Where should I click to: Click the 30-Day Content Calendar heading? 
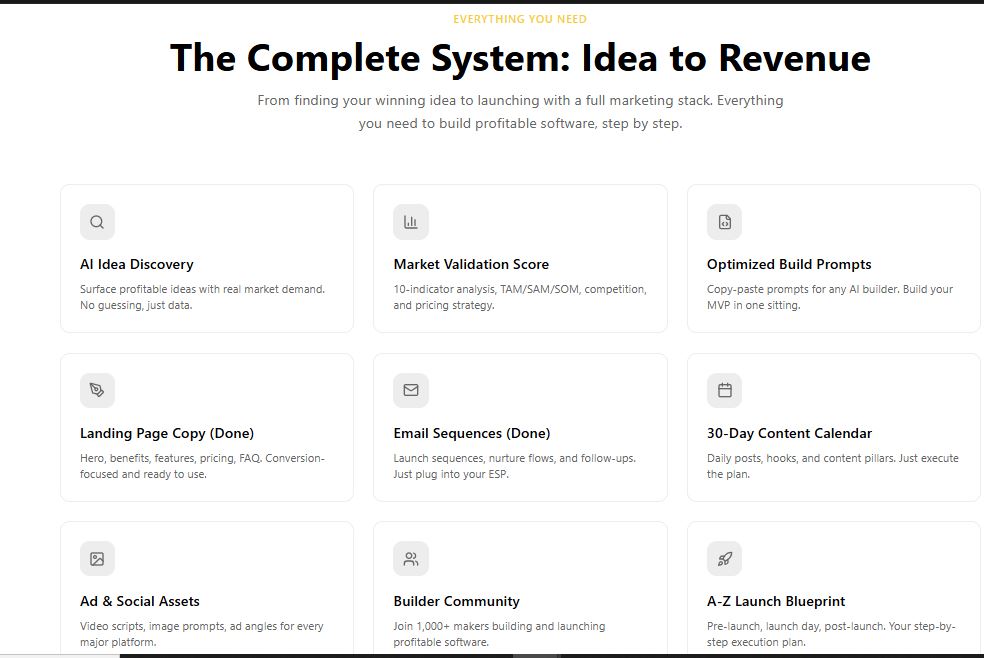[789, 433]
